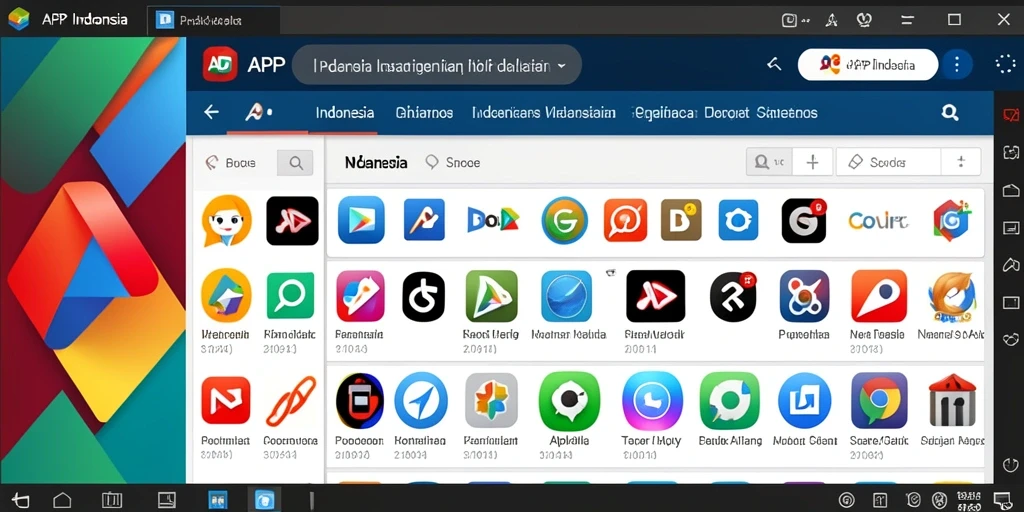Launch the black TikTok-style app icon
This screenshot has height=512, width=1024.
(423, 296)
